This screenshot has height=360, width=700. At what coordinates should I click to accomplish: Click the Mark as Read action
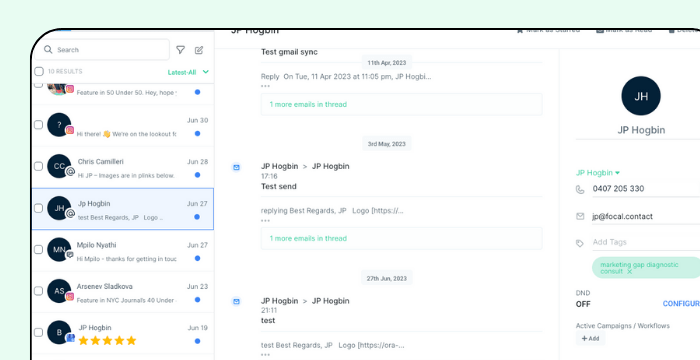[x=624, y=30]
